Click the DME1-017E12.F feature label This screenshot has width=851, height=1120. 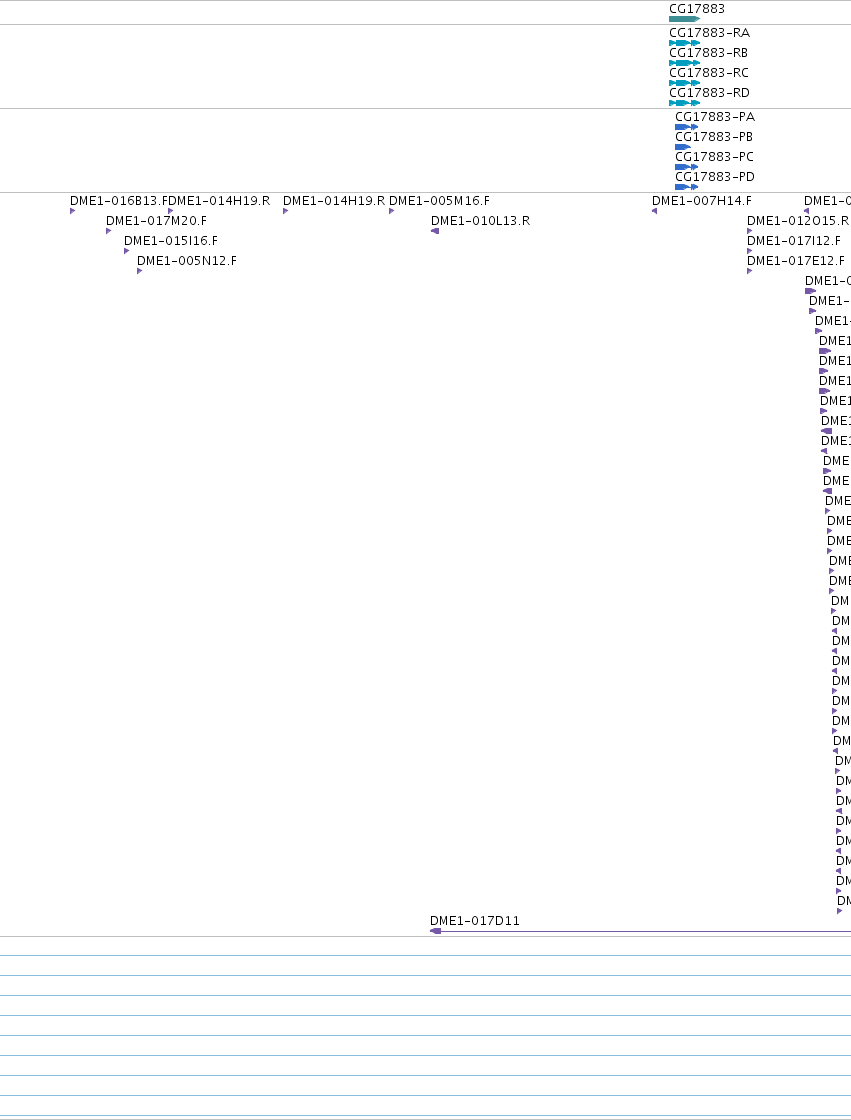tap(796, 261)
